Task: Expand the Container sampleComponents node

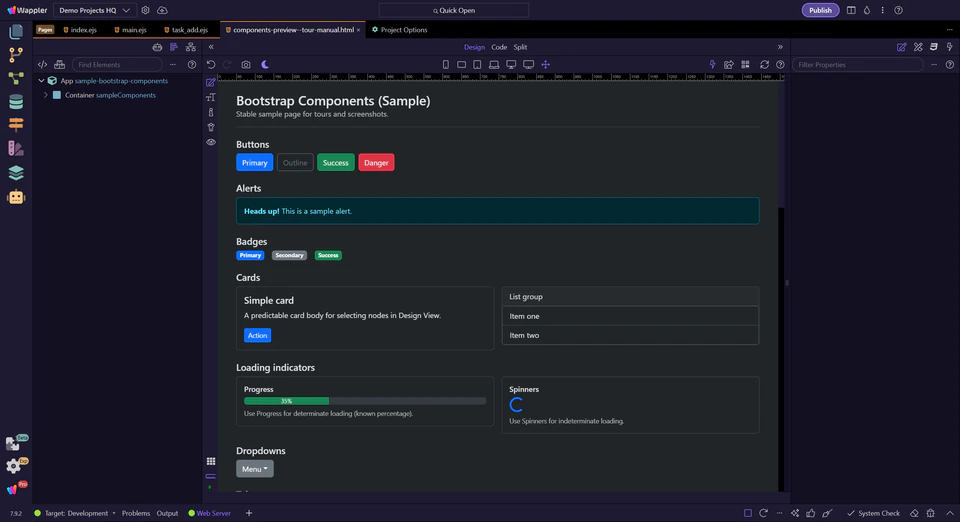Action: click(x=46, y=95)
